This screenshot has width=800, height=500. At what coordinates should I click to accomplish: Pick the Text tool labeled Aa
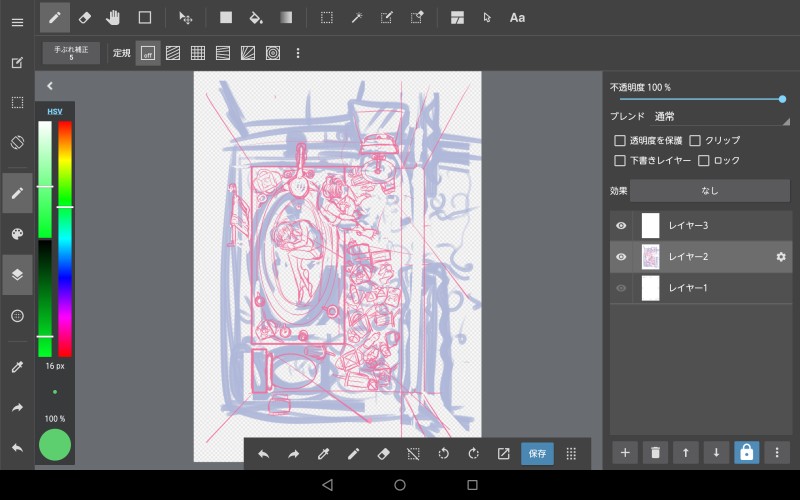pyautogui.click(x=517, y=17)
